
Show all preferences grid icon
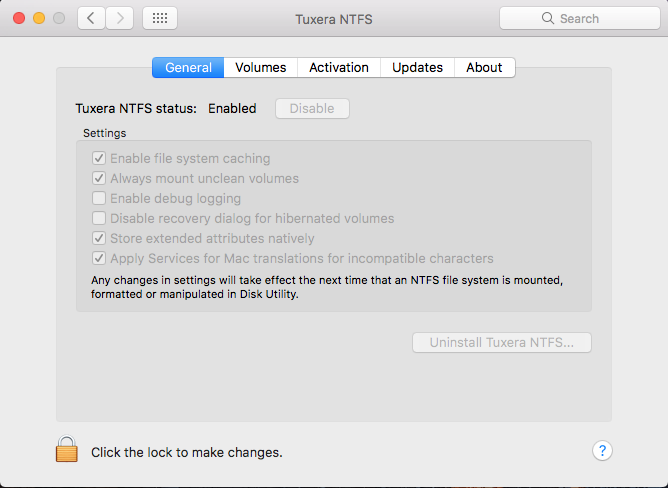coord(161,18)
